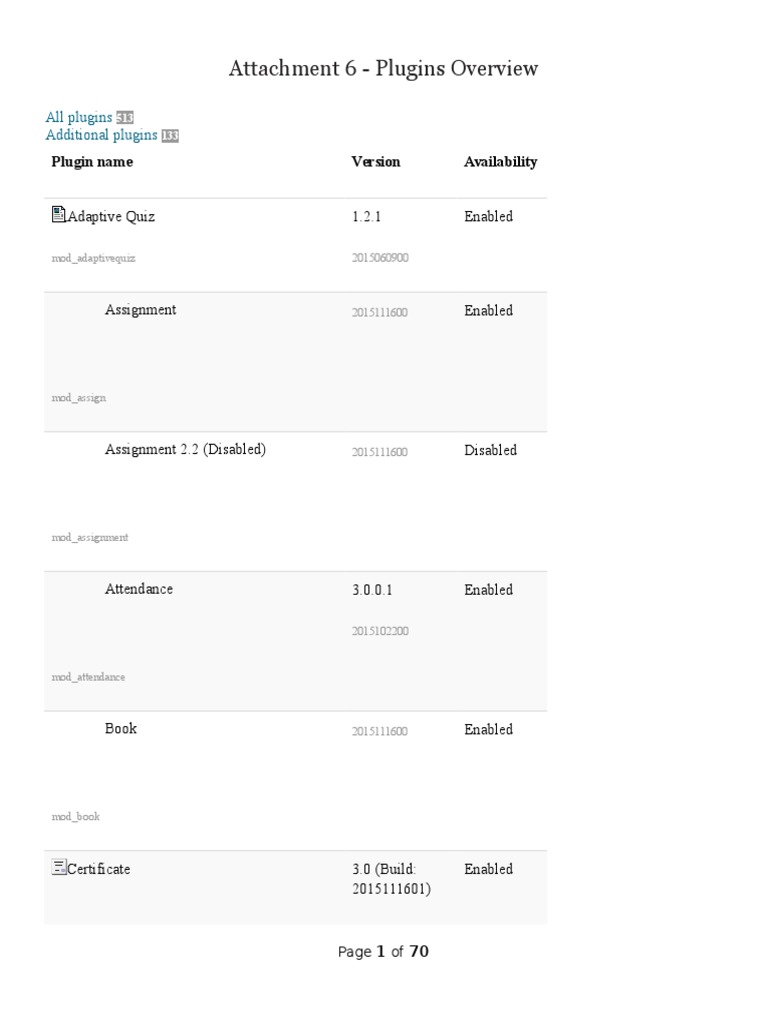This screenshot has height=1024, width=768.
Task: Click the Attendance version 3.0.0.1 text
Action: point(372,590)
